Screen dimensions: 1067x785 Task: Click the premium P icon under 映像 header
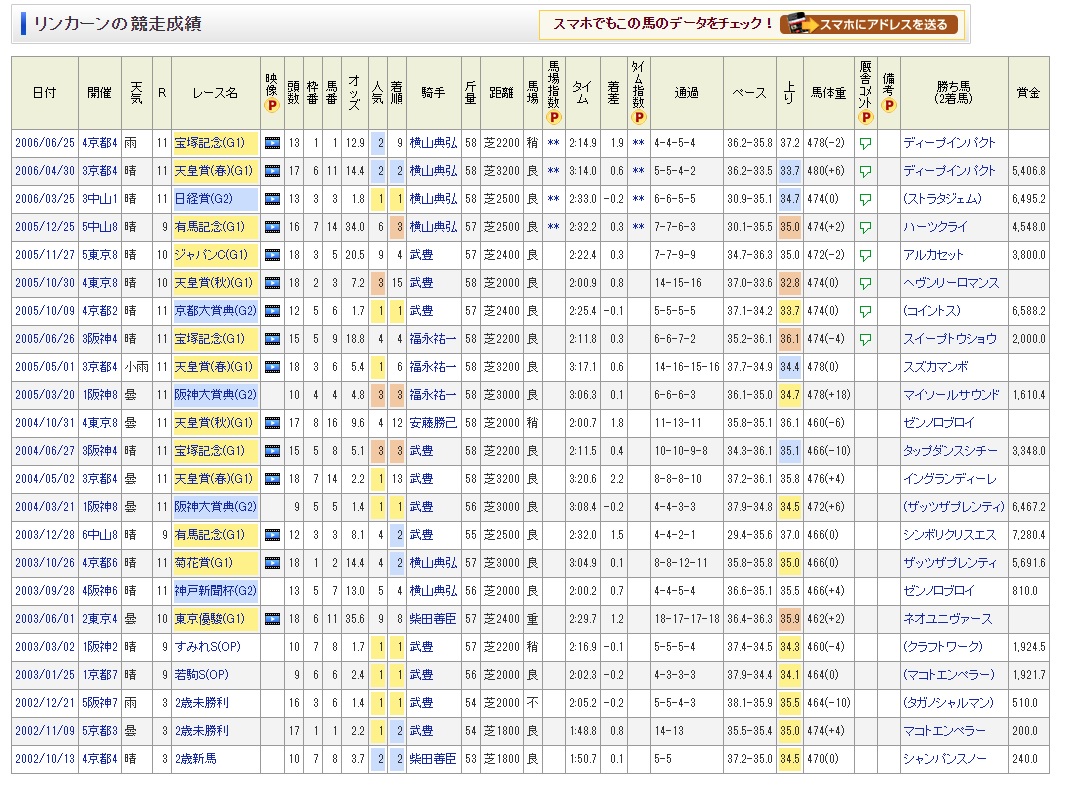[272, 105]
